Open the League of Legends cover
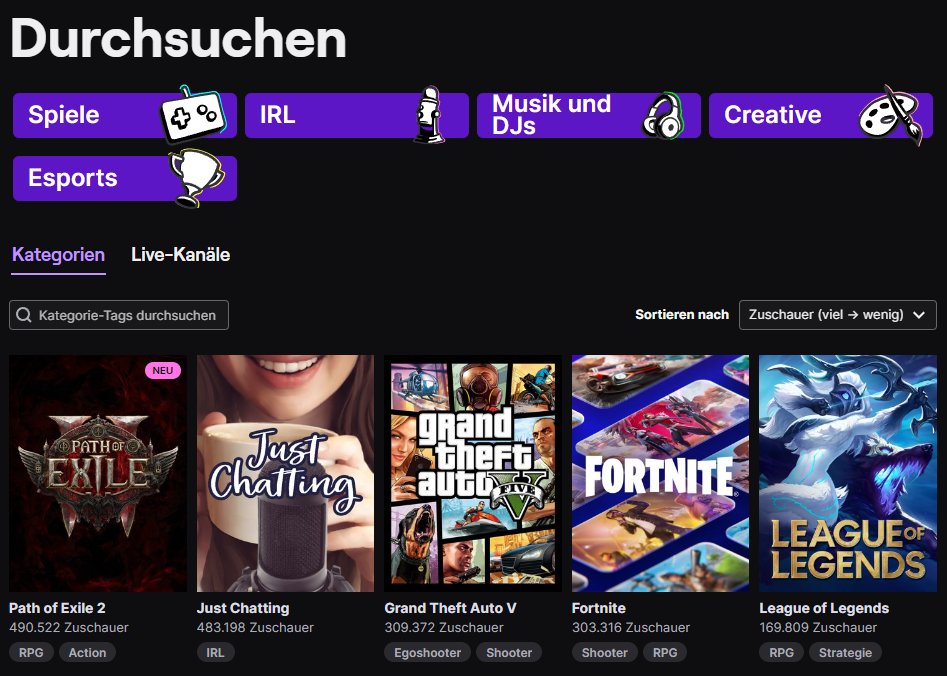 (848, 474)
